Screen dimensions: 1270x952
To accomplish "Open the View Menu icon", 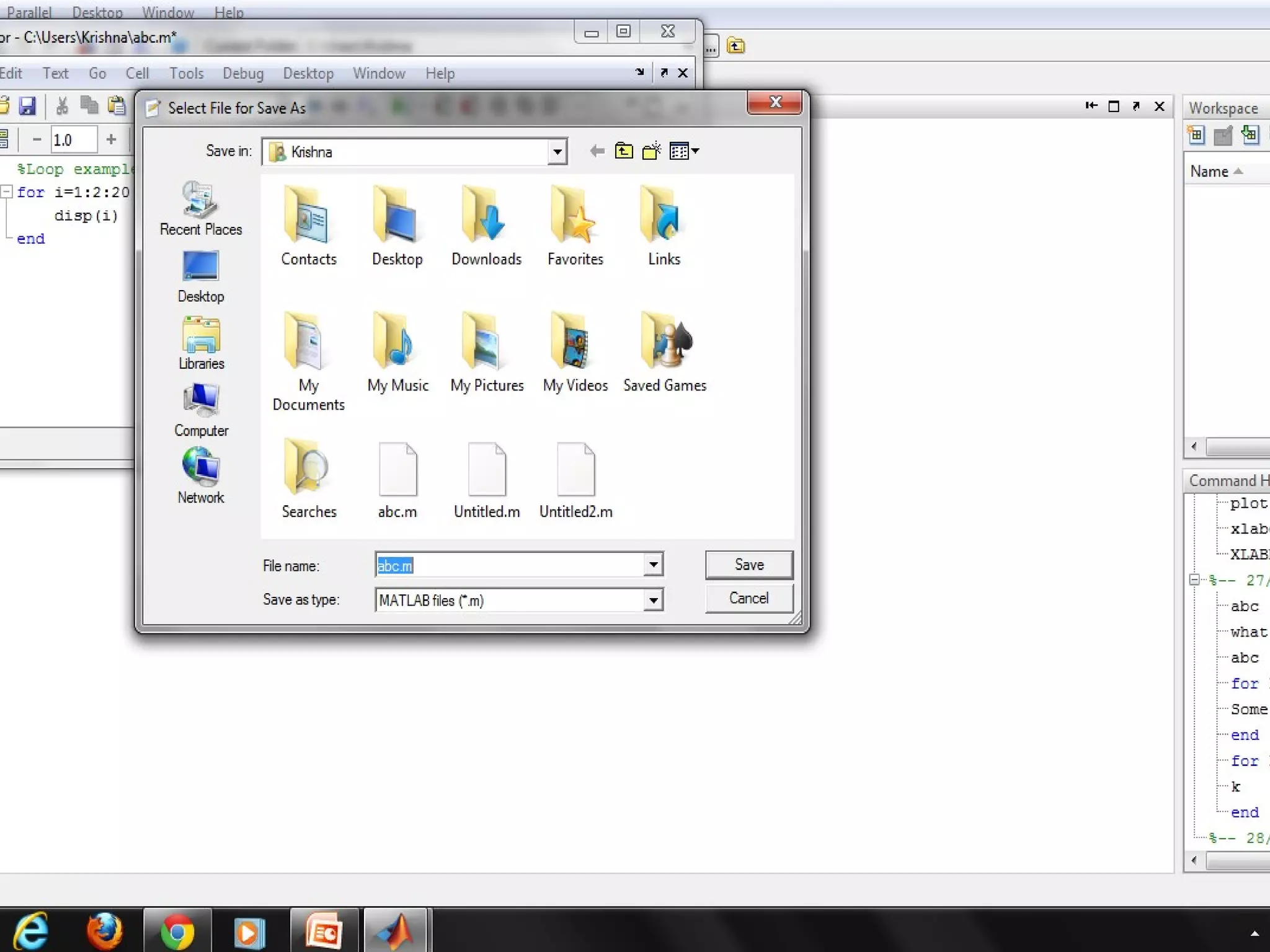I will (x=683, y=151).
